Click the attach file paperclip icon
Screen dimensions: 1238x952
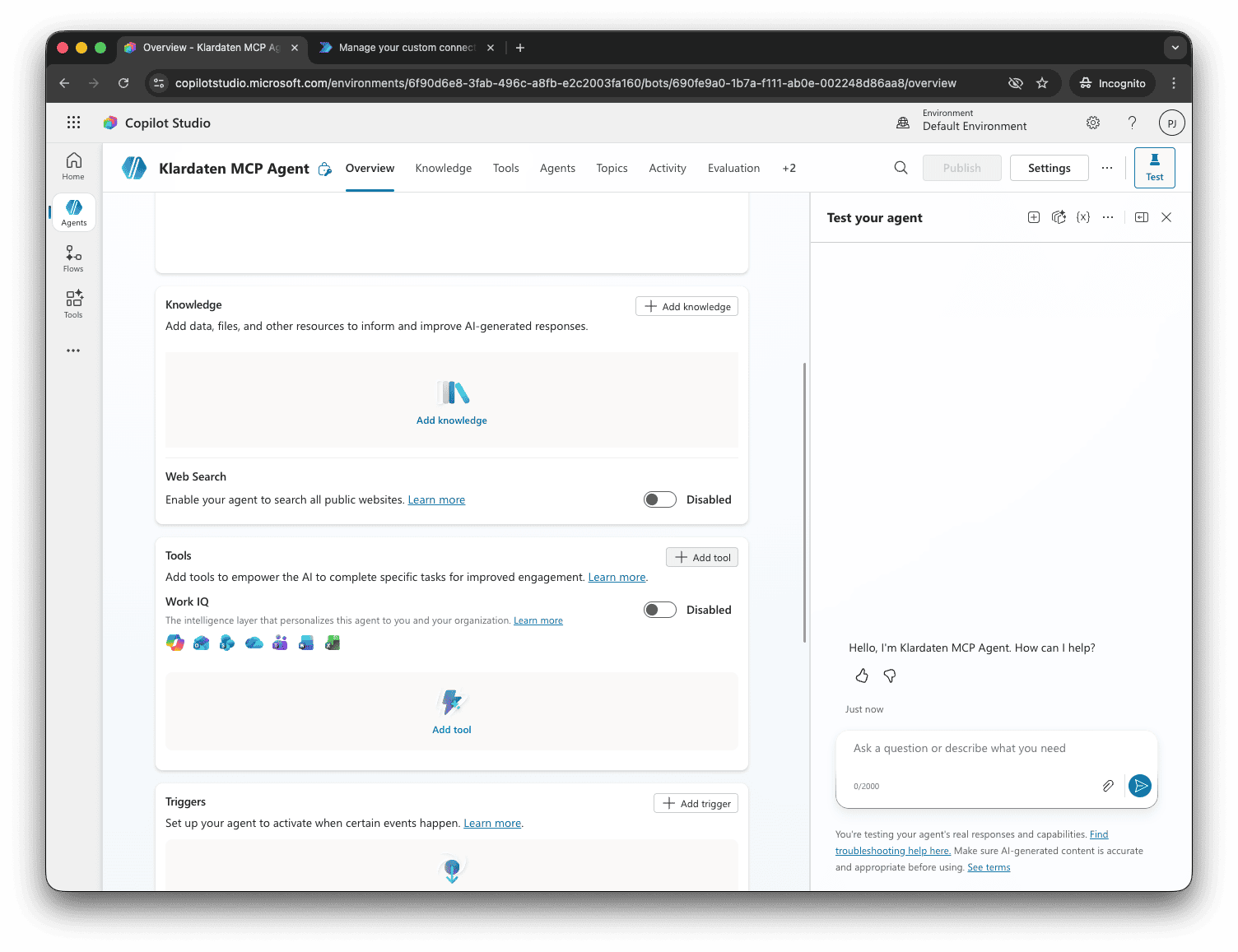pos(1108,786)
